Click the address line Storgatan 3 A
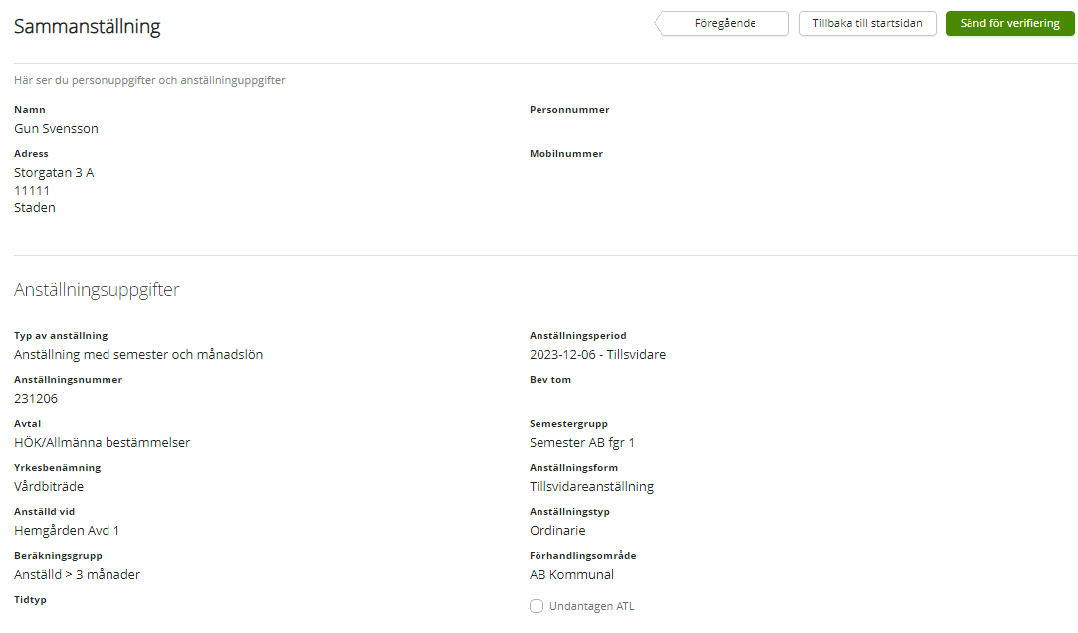The image size is (1078, 633). pos(54,173)
